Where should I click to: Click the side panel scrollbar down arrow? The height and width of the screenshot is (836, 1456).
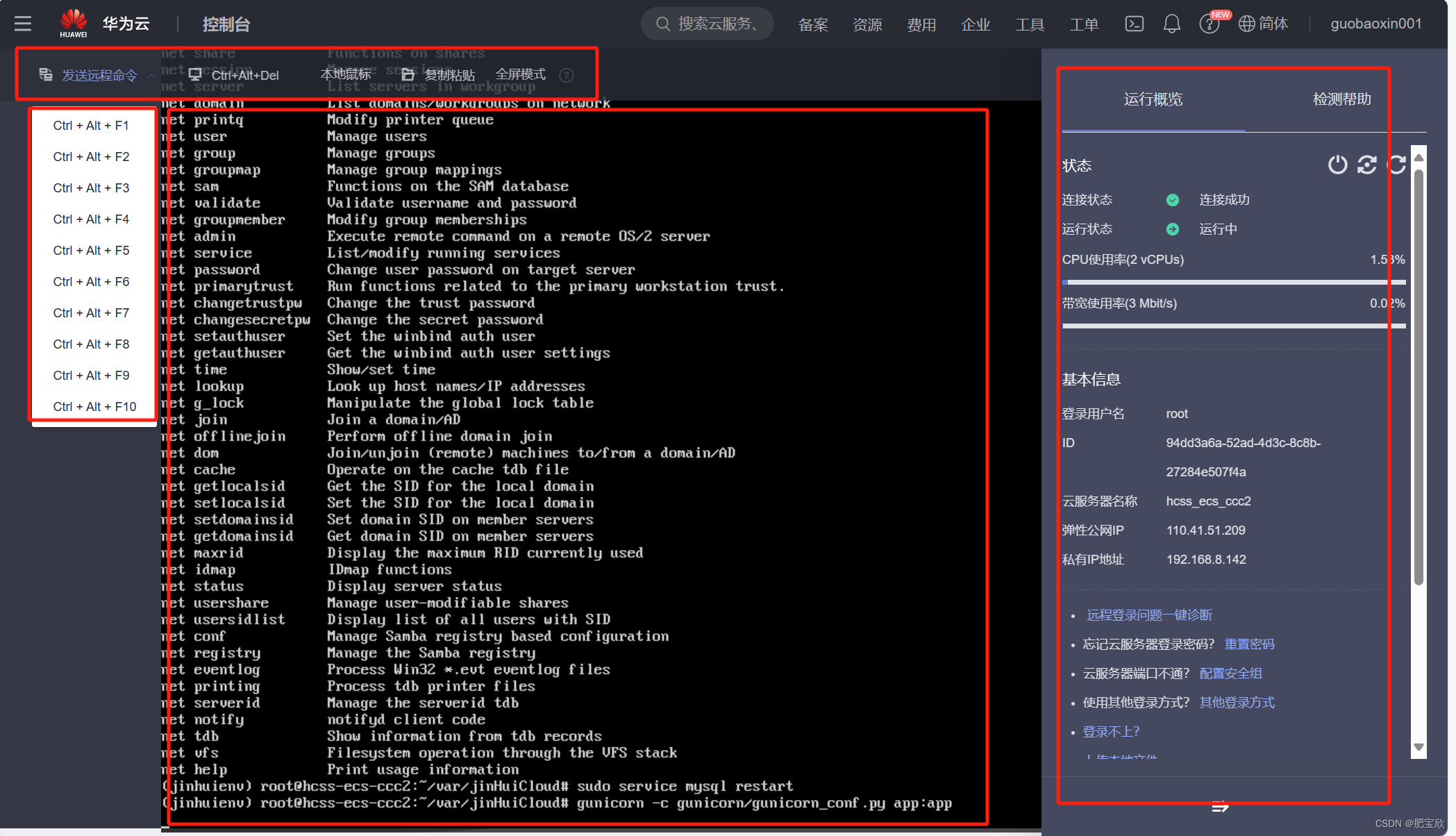click(x=1419, y=747)
